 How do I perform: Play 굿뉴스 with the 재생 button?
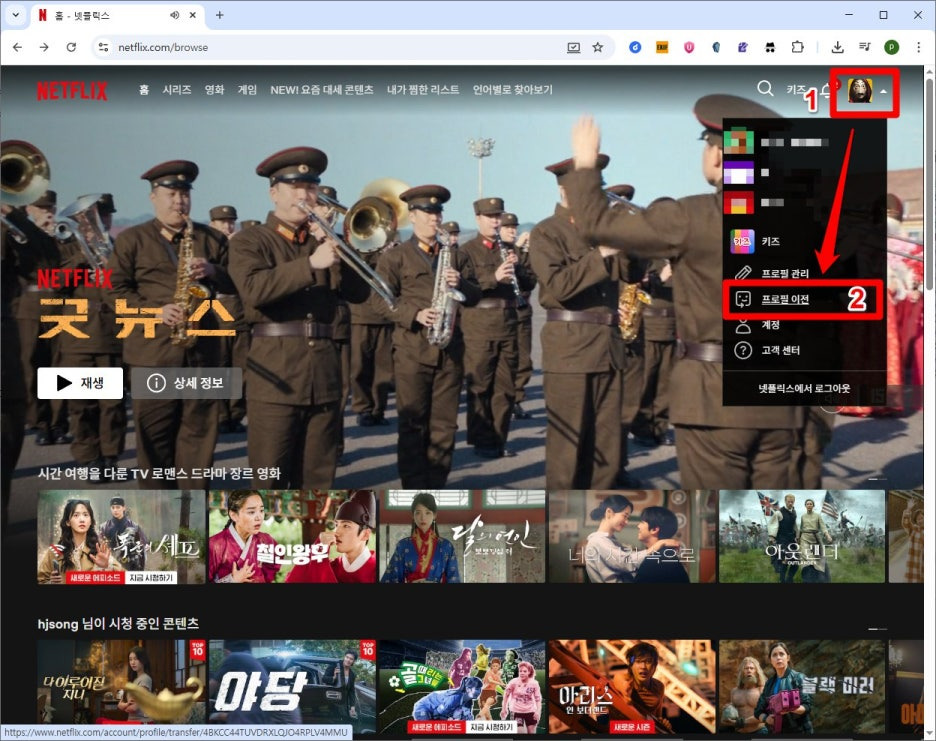[80, 383]
